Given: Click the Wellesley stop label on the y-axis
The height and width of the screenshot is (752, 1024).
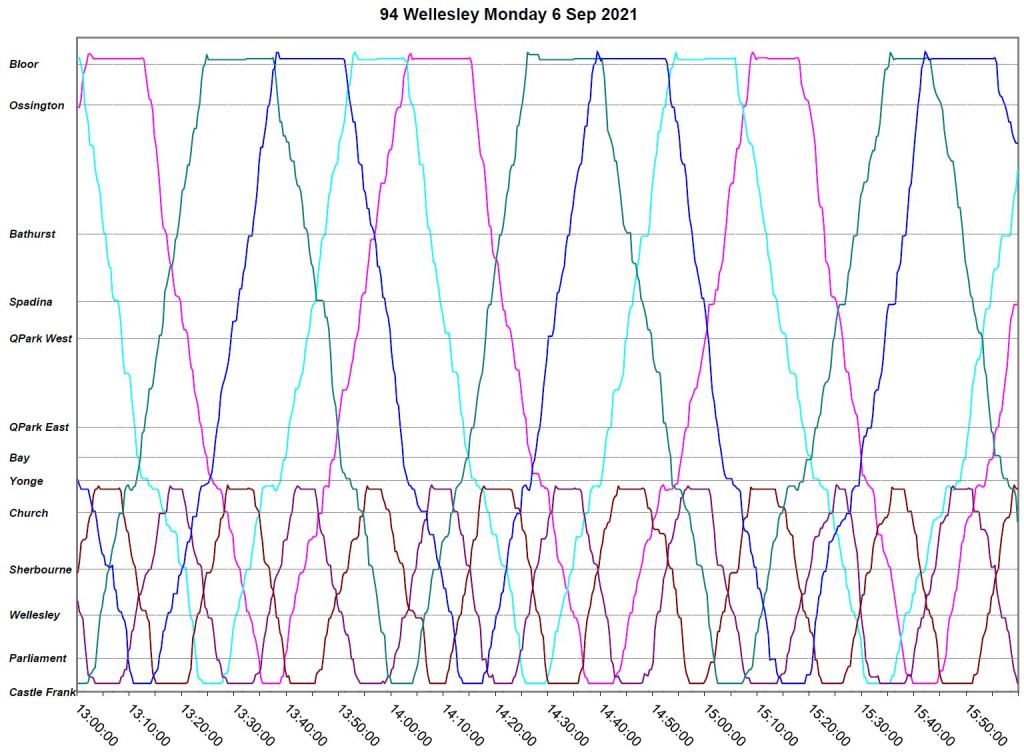Looking at the screenshot, I should coord(35,615).
